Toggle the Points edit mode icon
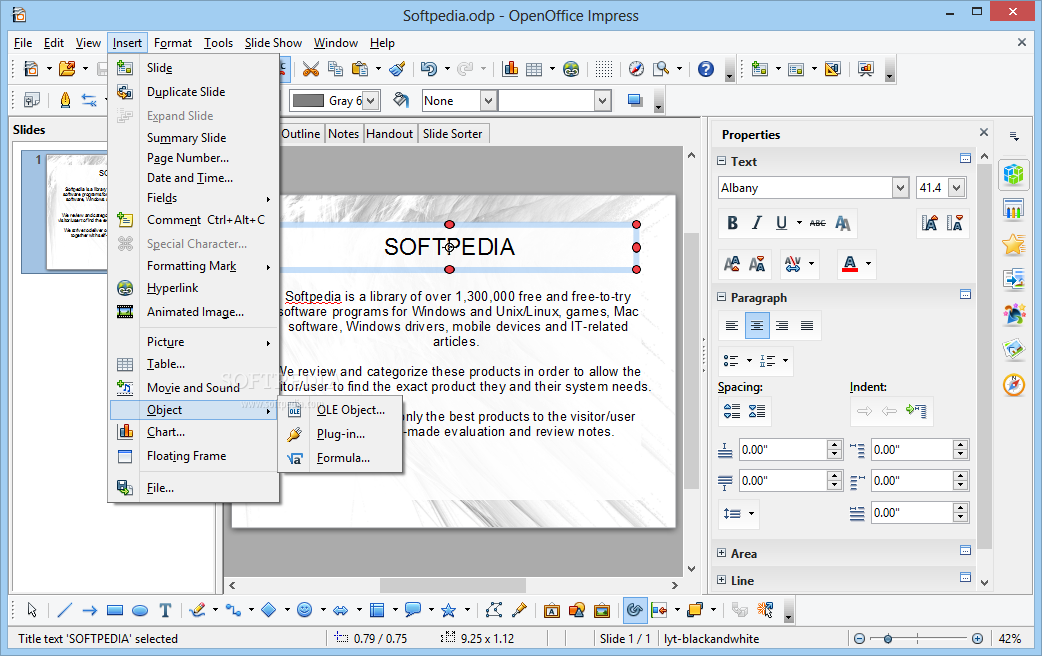 point(494,610)
